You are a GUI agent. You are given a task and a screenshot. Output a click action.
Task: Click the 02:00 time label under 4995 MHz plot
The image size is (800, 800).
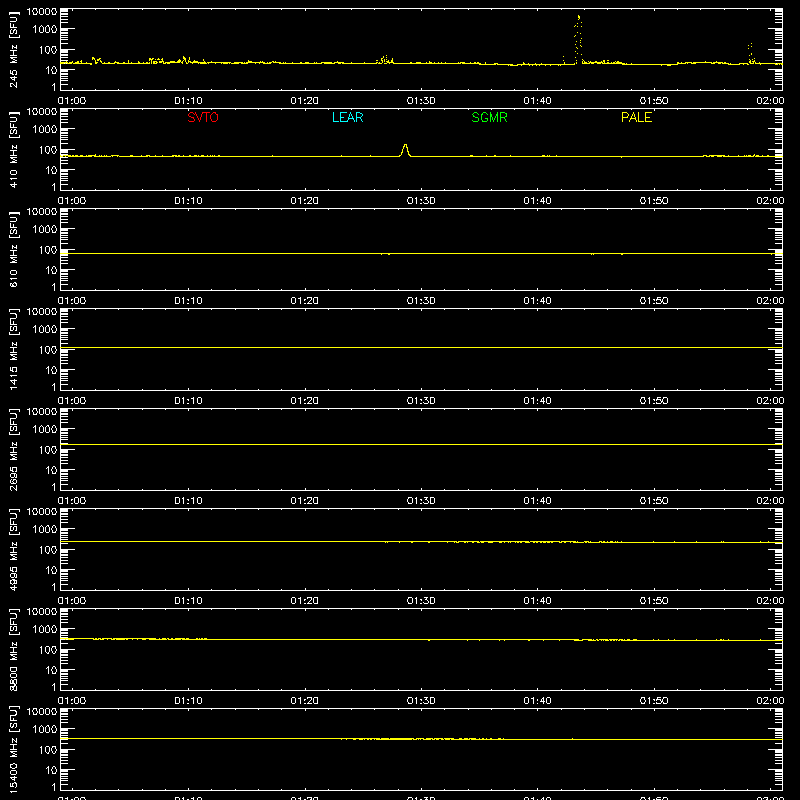point(770,601)
